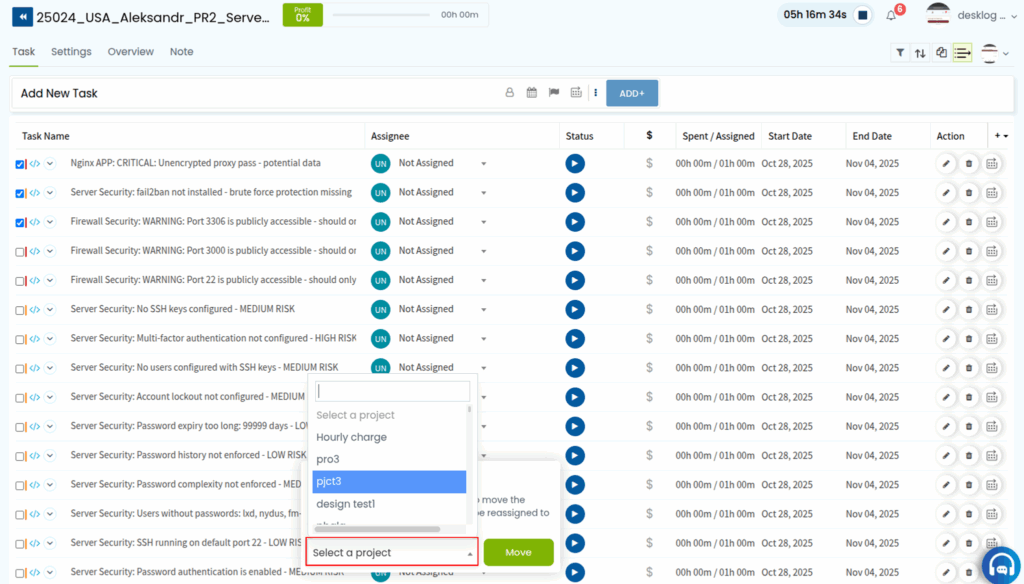Viewport: 1024px width, 584px height.
Task: Click the ADD+ button
Action: coord(632,93)
